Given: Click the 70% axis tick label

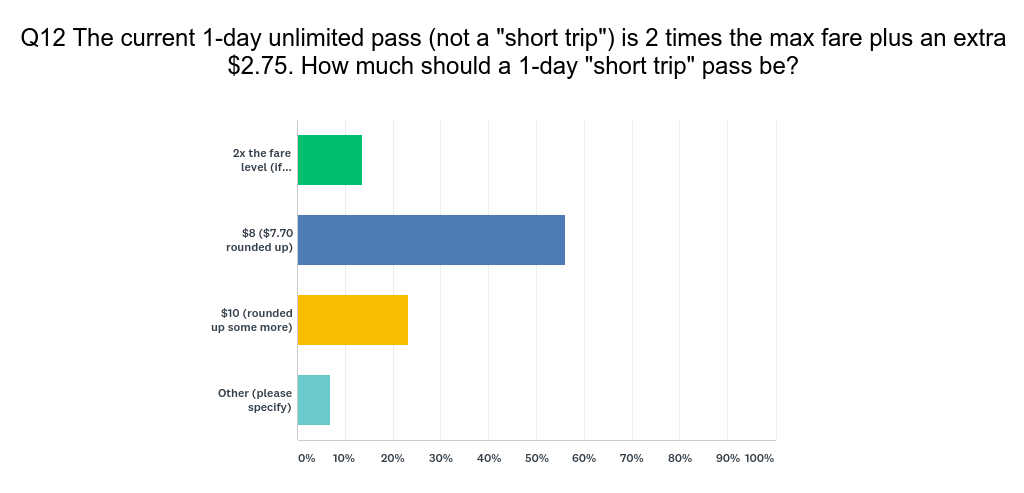Looking at the screenshot, I should click(632, 458).
